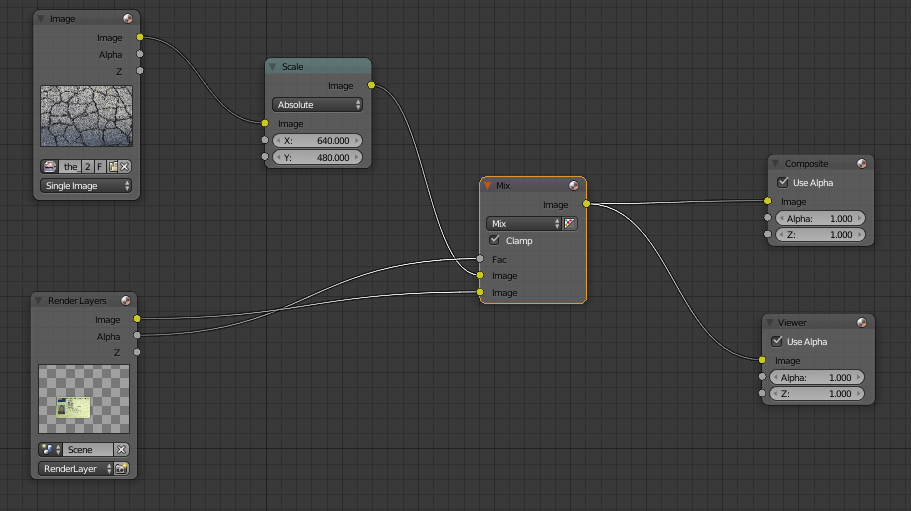Click the open image file folder icon
Image resolution: width=911 pixels, height=511 pixels.
point(113,167)
